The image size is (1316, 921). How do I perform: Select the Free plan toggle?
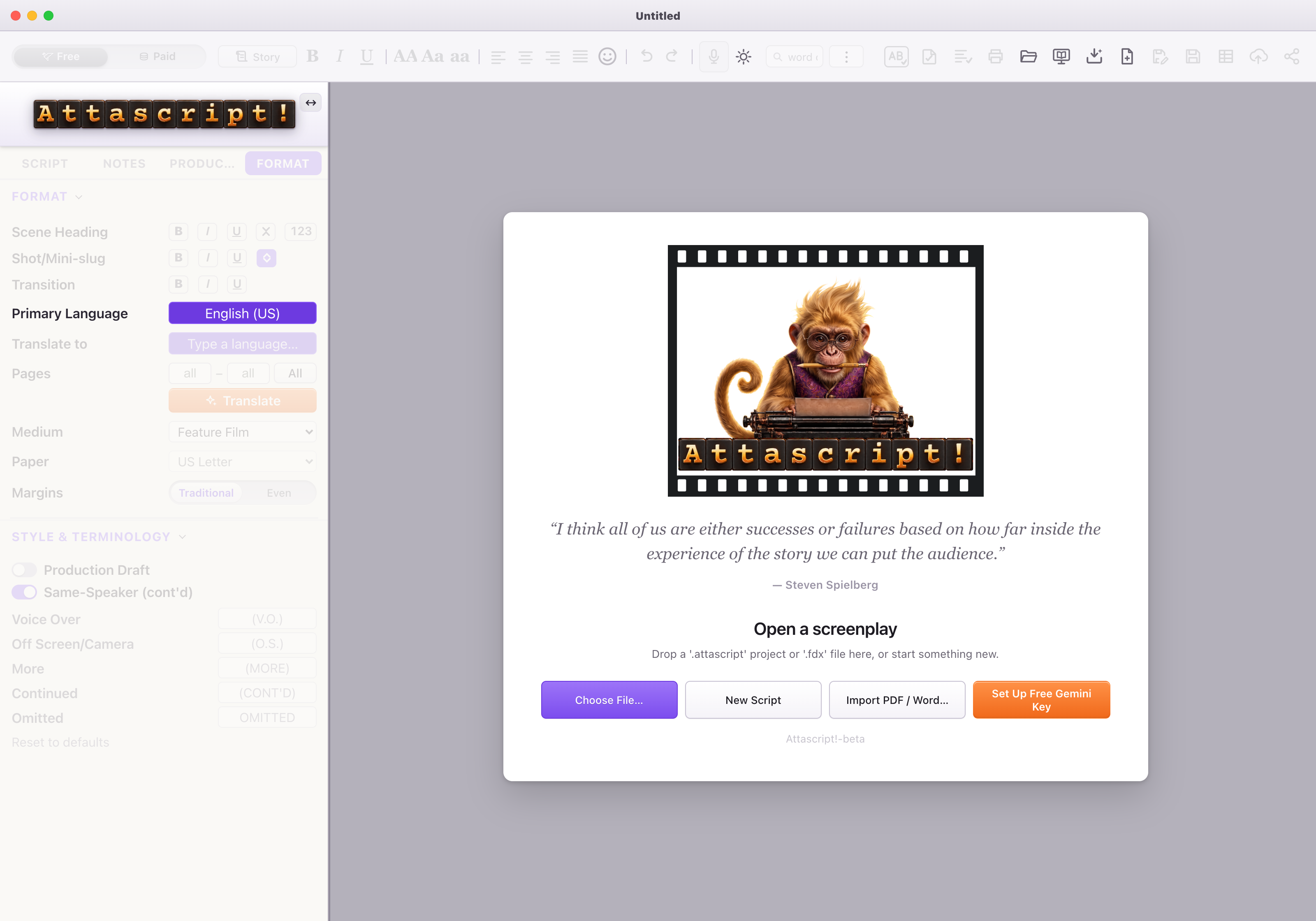pyautogui.click(x=60, y=56)
